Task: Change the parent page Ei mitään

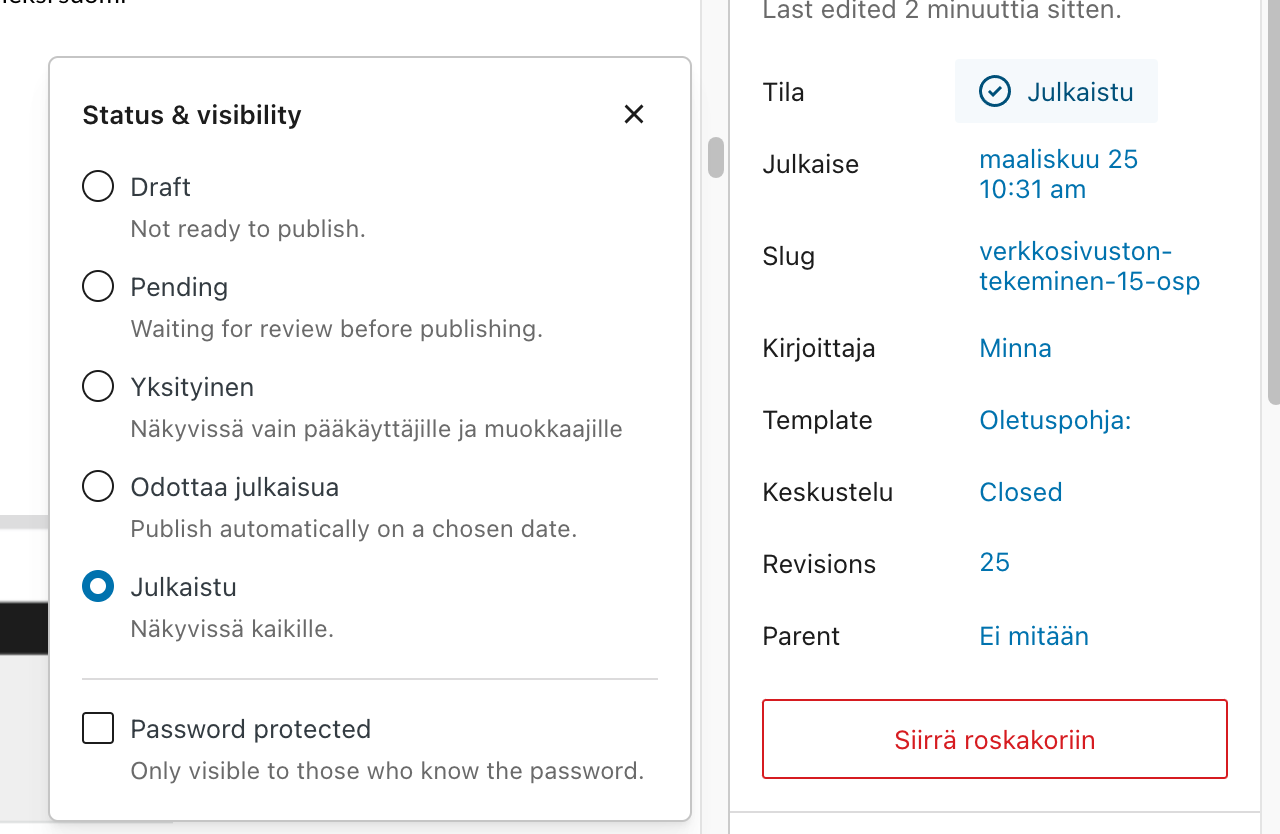Action: 1033,636
